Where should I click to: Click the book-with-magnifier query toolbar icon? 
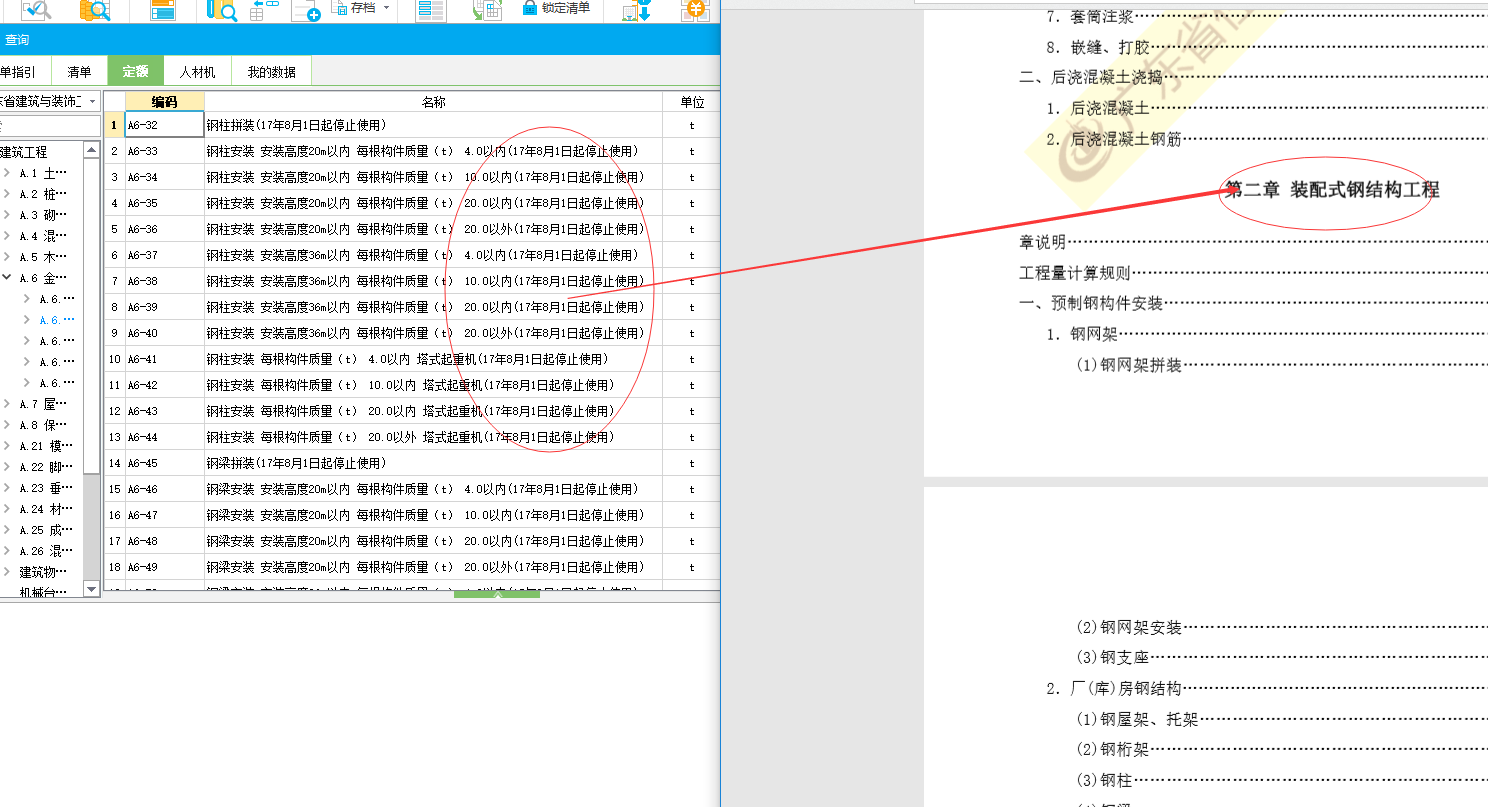click(x=221, y=10)
